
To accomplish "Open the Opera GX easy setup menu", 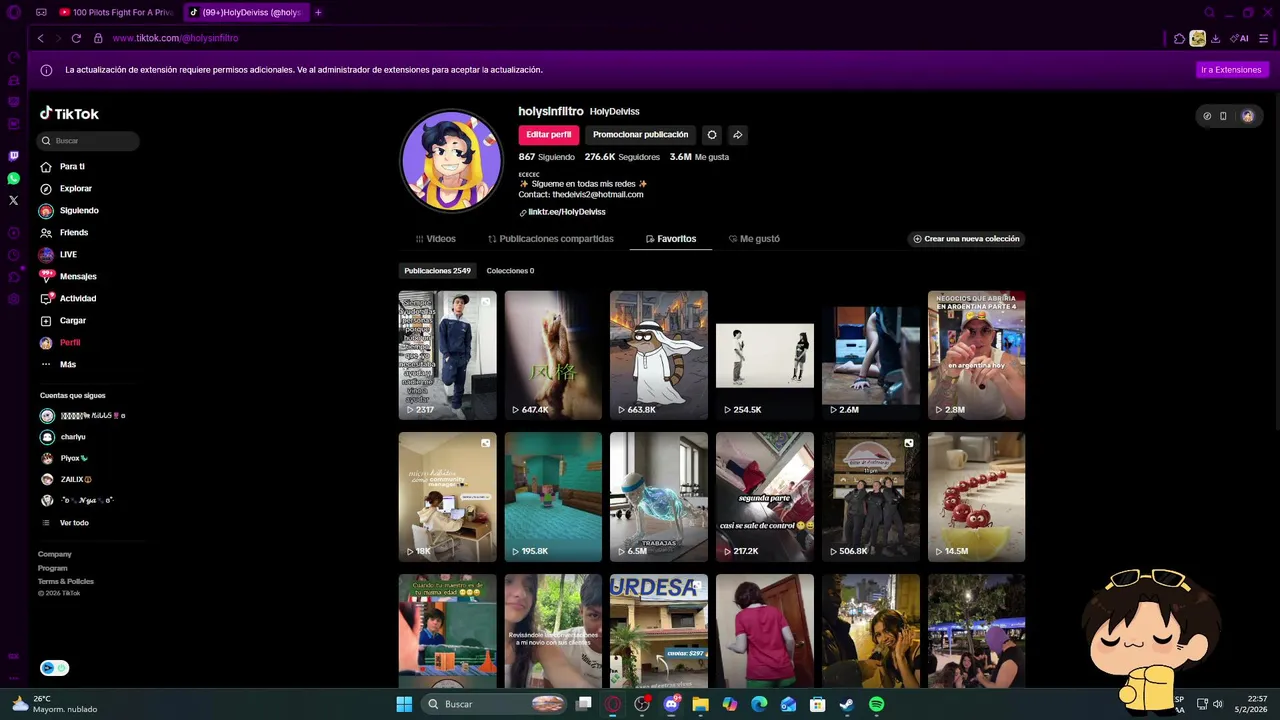I will (1264, 38).
